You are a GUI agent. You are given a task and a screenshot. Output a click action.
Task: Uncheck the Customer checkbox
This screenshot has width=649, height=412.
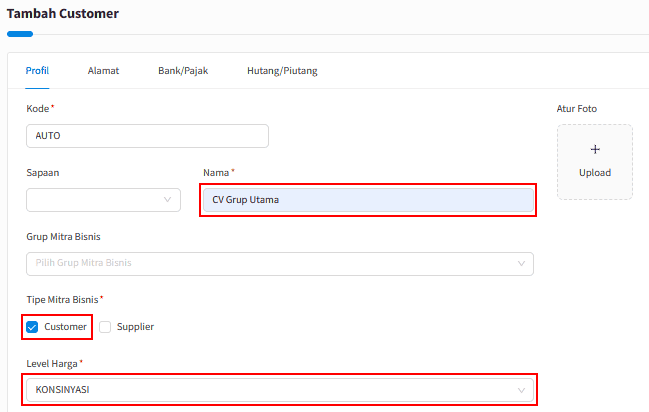point(32,327)
